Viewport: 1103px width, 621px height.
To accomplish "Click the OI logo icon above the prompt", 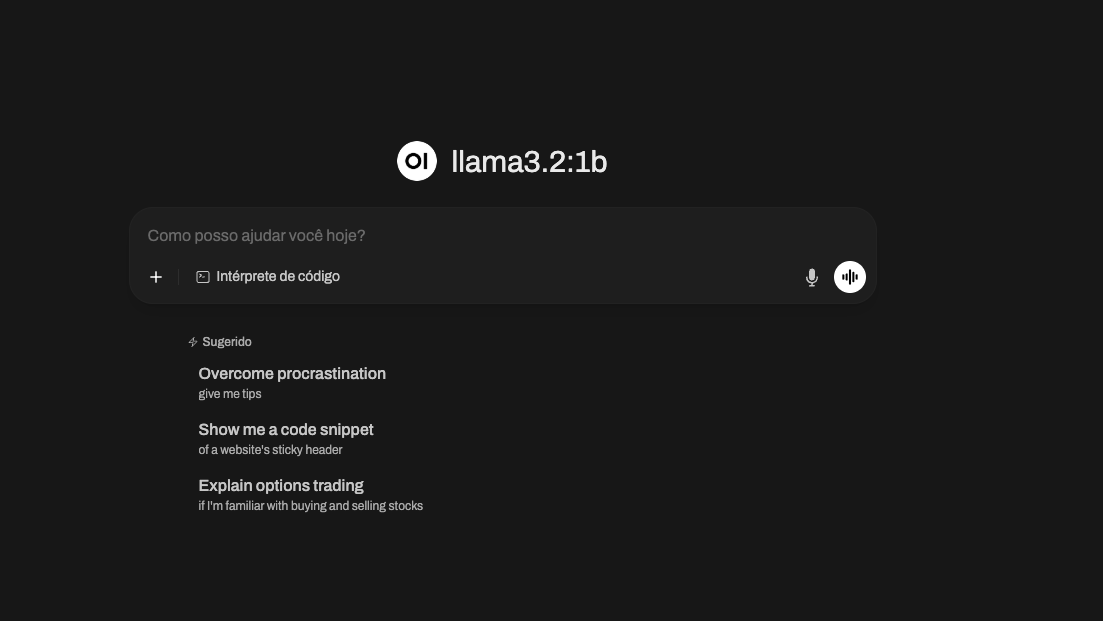I will pos(417,160).
